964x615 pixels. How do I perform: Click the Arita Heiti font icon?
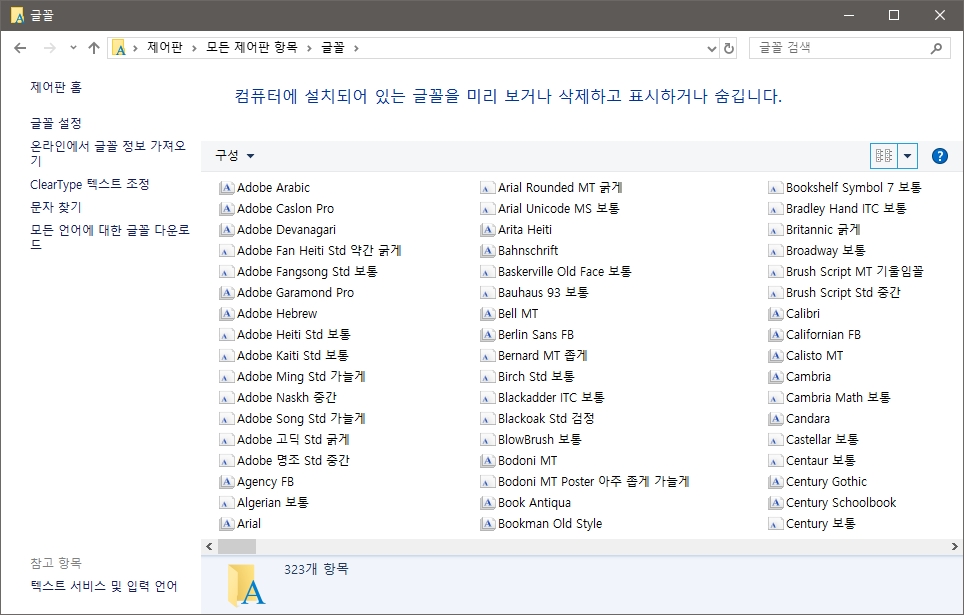(x=488, y=230)
